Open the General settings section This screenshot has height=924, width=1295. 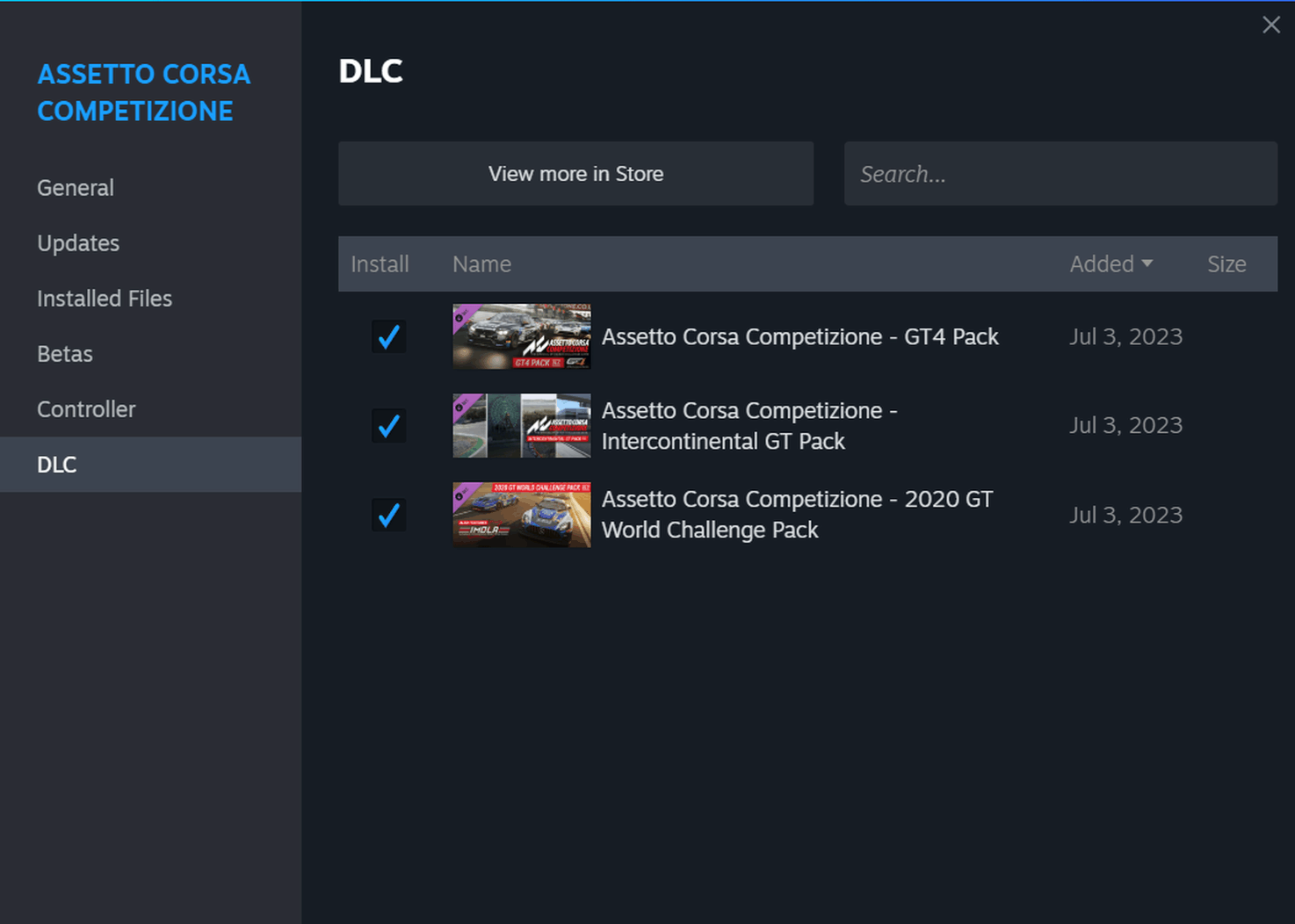pyautogui.click(x=76, y=188)
